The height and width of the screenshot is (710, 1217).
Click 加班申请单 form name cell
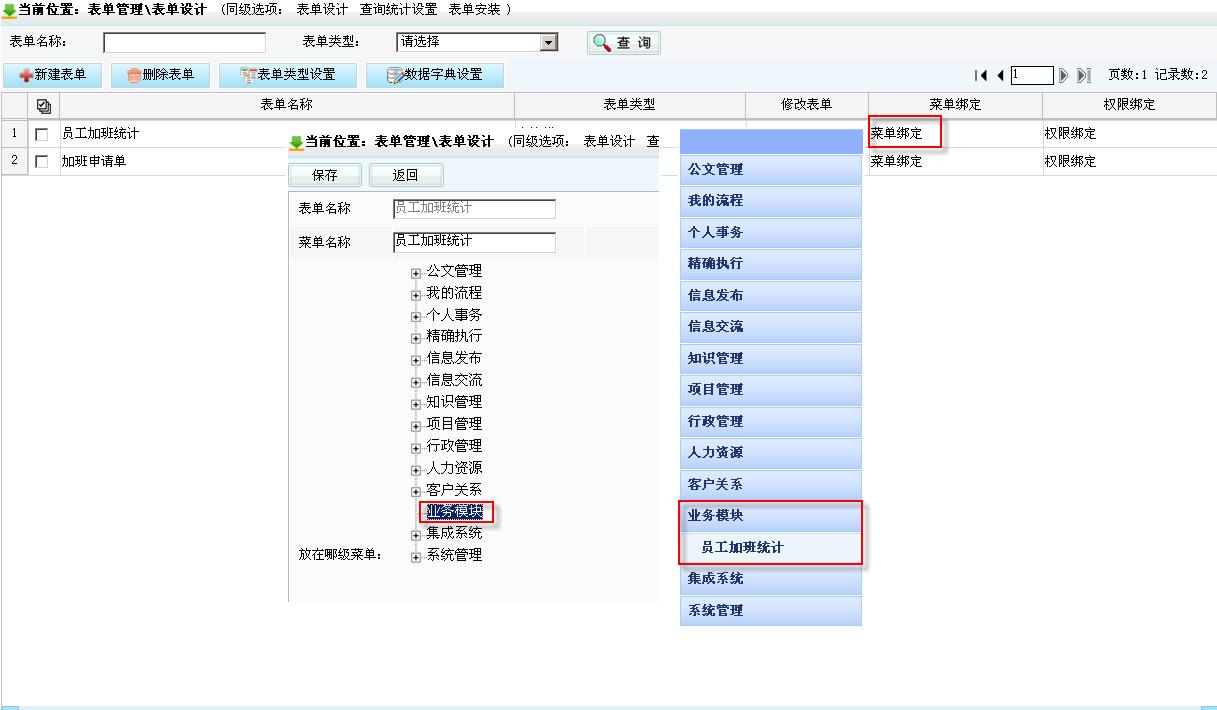tap(94, 161)
